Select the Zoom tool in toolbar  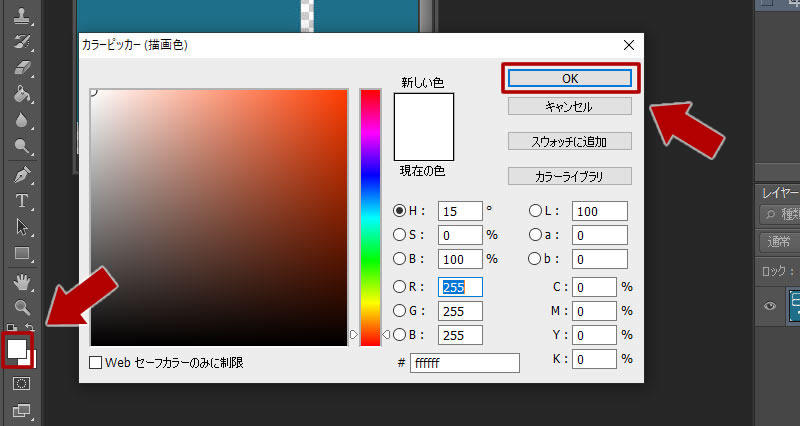point(21,307)
